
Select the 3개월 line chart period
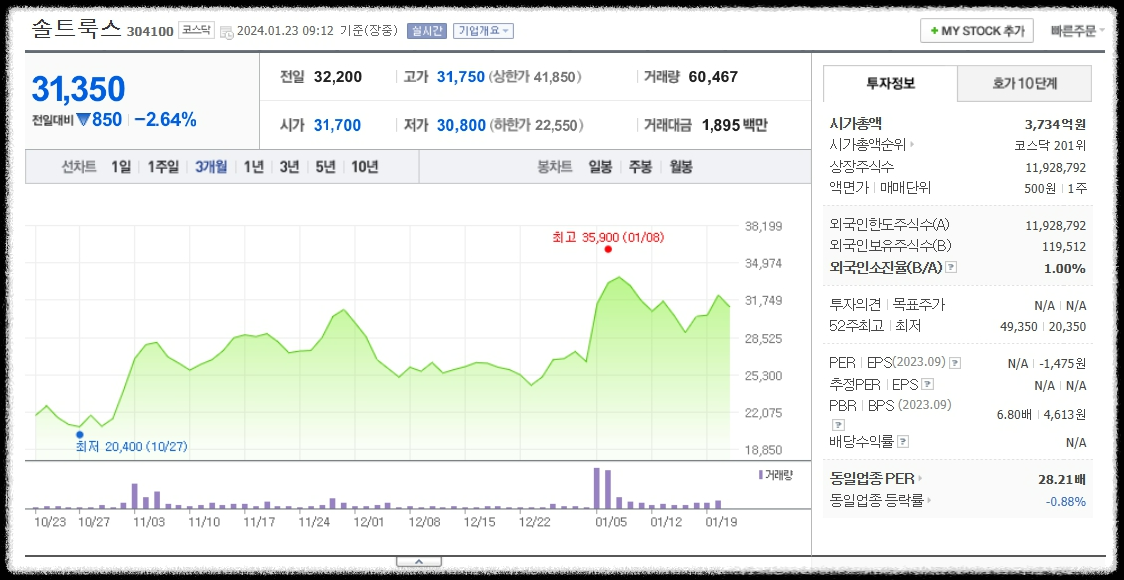tap(211, 167)
